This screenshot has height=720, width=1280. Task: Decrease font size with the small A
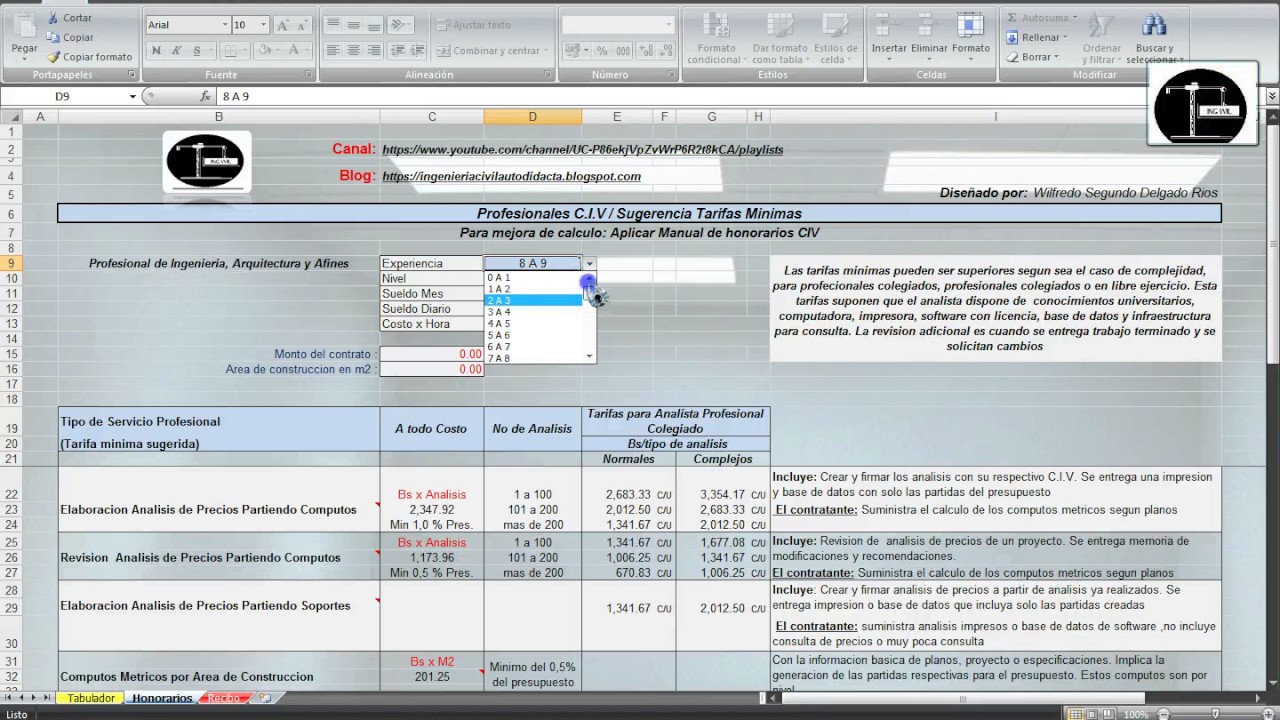click(x=301, y=25)
